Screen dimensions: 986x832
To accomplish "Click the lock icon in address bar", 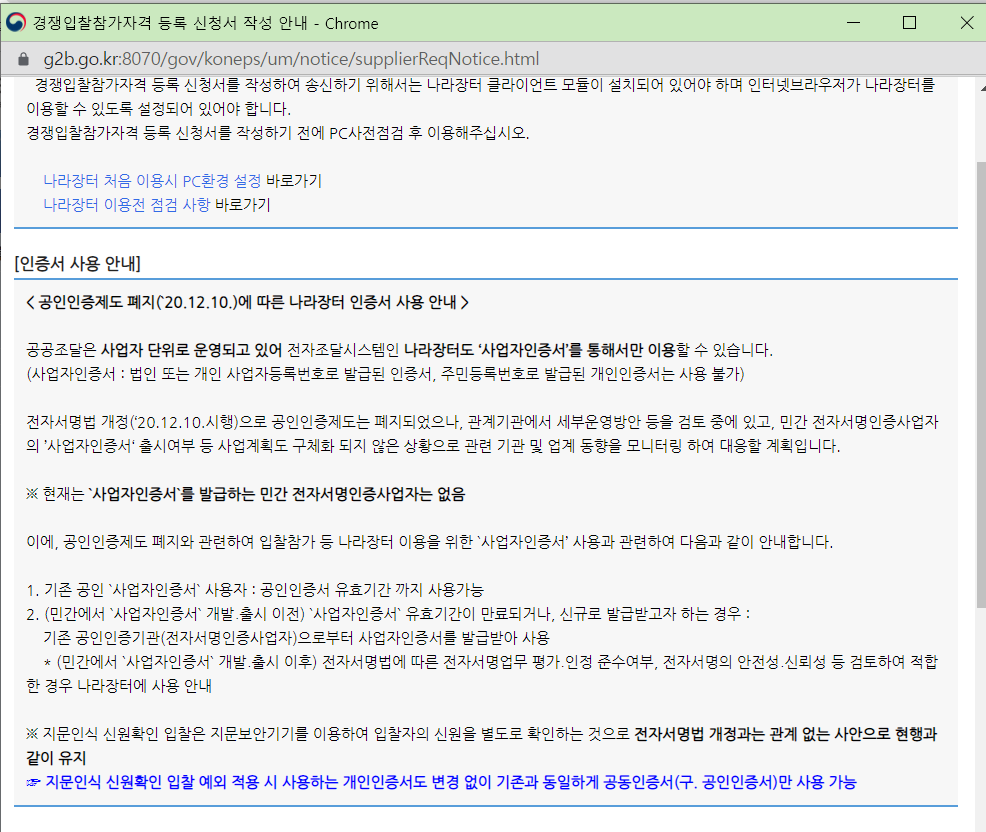I will pos(23,59).
